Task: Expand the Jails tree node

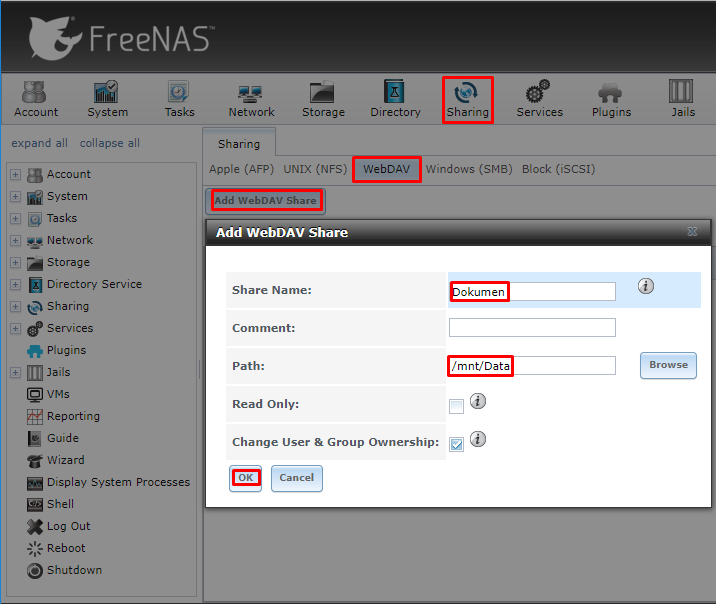Action: point(16,373)
